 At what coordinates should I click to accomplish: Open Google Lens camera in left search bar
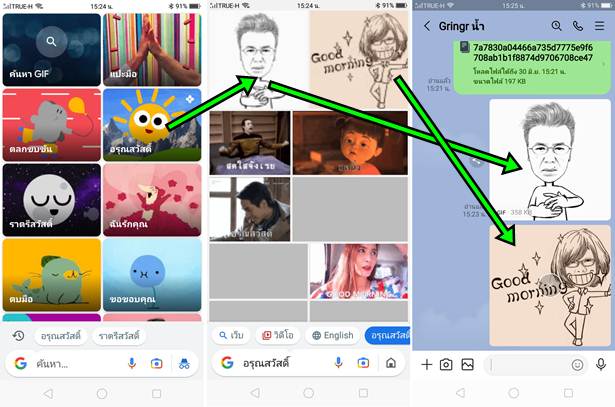pyautogui.click(x=156, y=364)
